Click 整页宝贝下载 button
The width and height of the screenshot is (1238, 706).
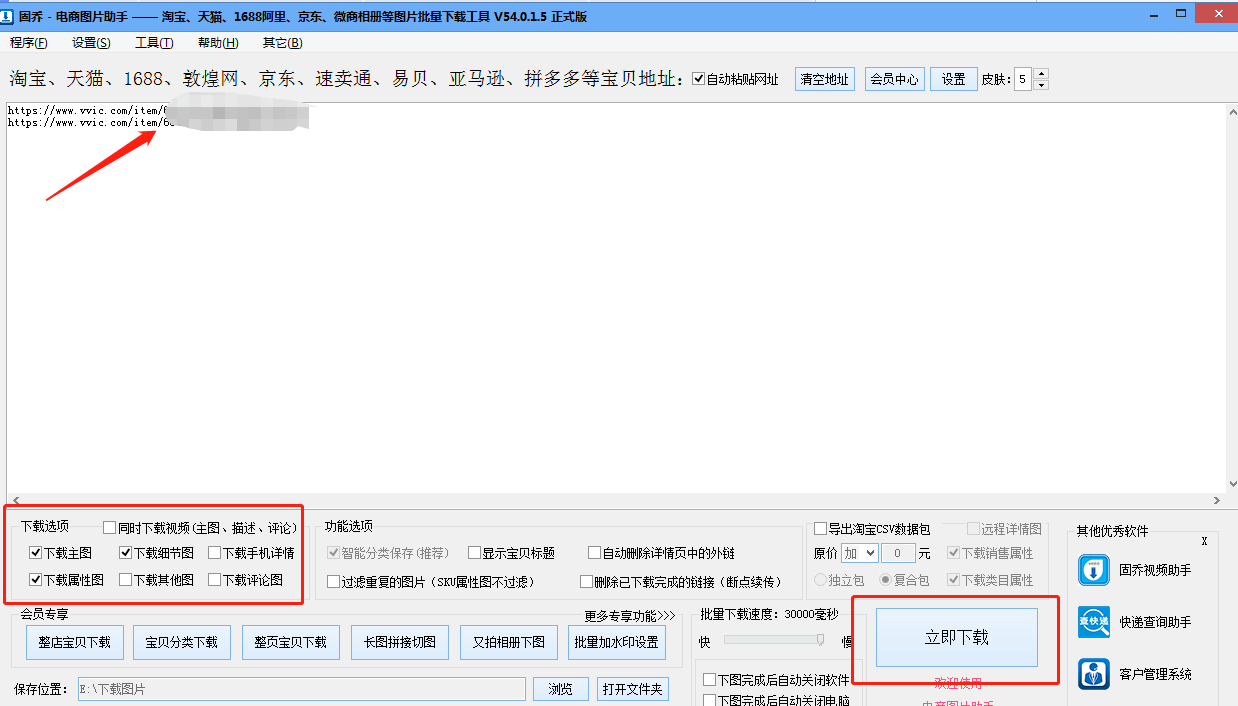click(291, 642)
